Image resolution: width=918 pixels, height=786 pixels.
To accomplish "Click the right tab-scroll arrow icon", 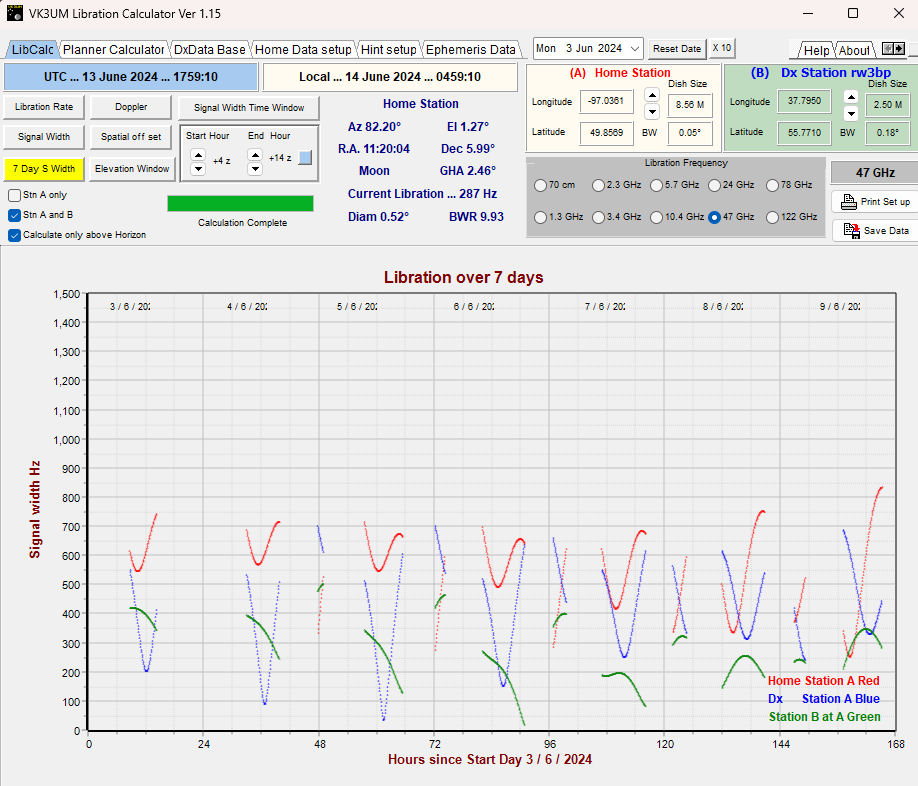I will pyautogui.click(x=899, y=48).
